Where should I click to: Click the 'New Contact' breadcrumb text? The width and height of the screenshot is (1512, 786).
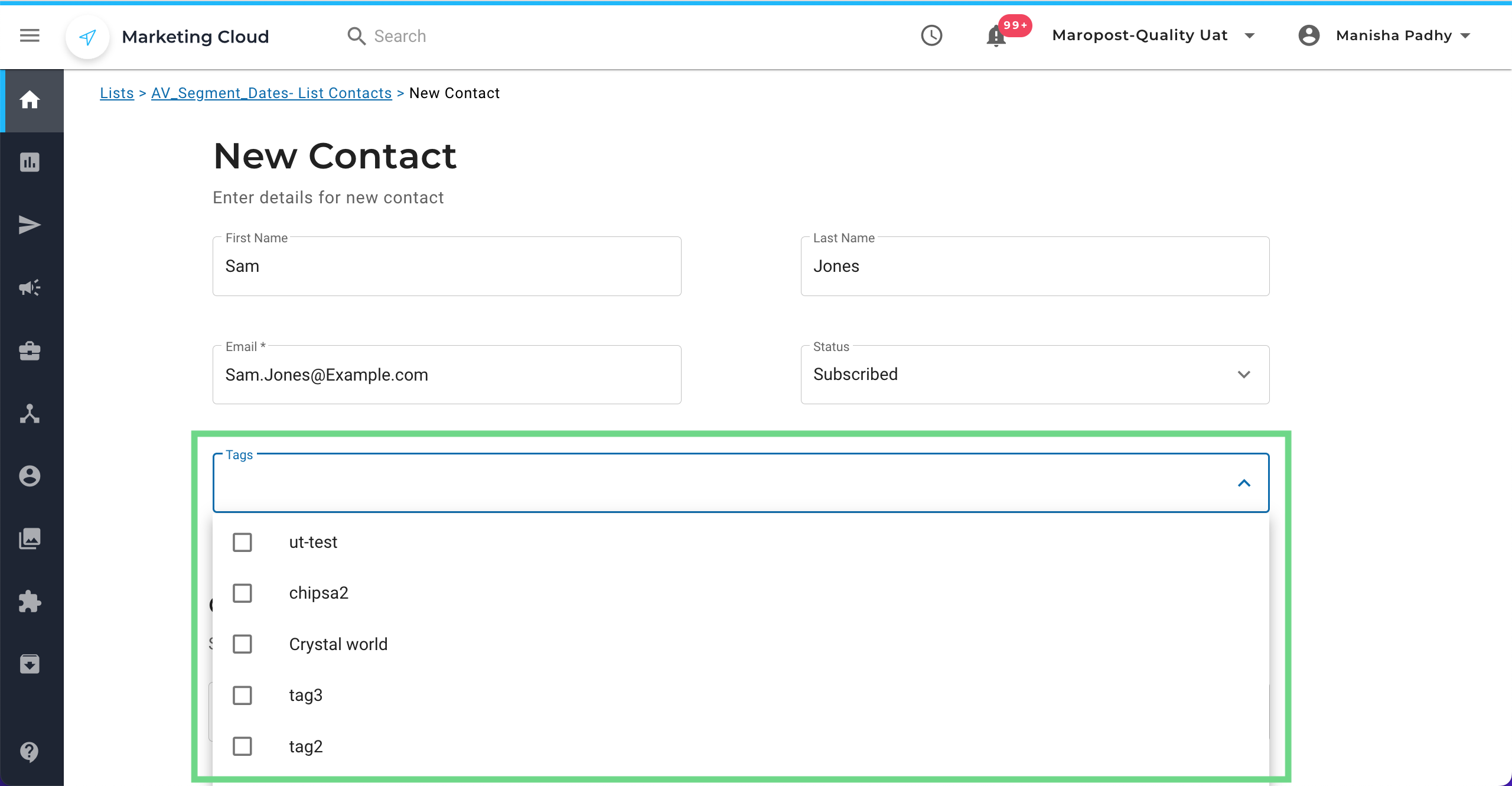point(454,93)
